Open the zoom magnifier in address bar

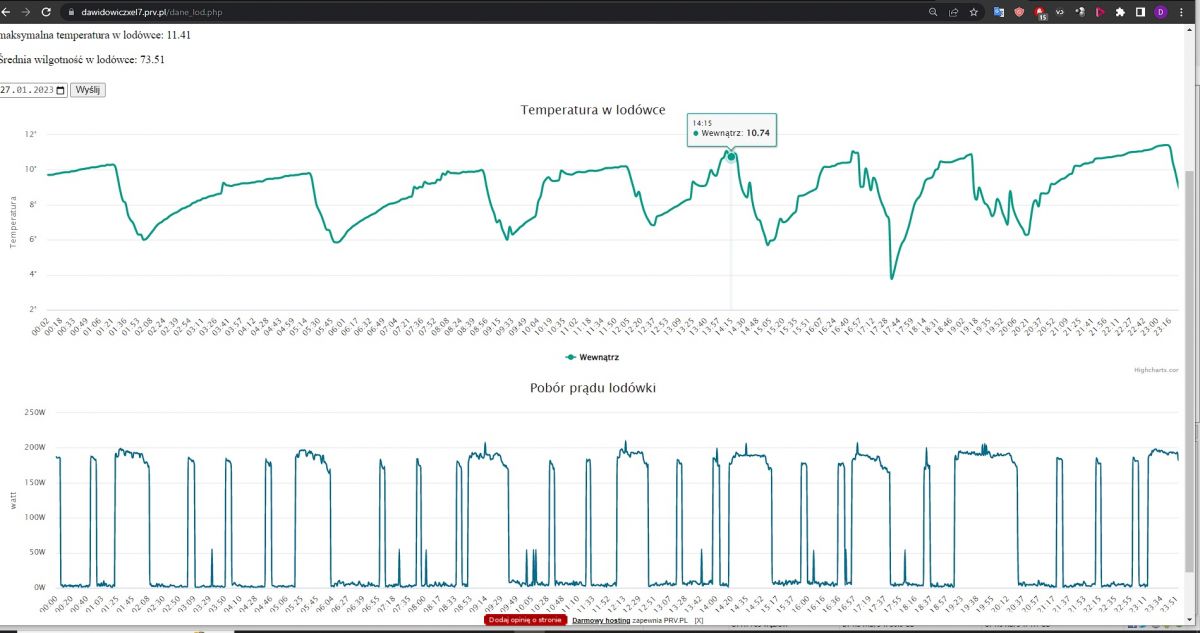(x=933, y=12)
